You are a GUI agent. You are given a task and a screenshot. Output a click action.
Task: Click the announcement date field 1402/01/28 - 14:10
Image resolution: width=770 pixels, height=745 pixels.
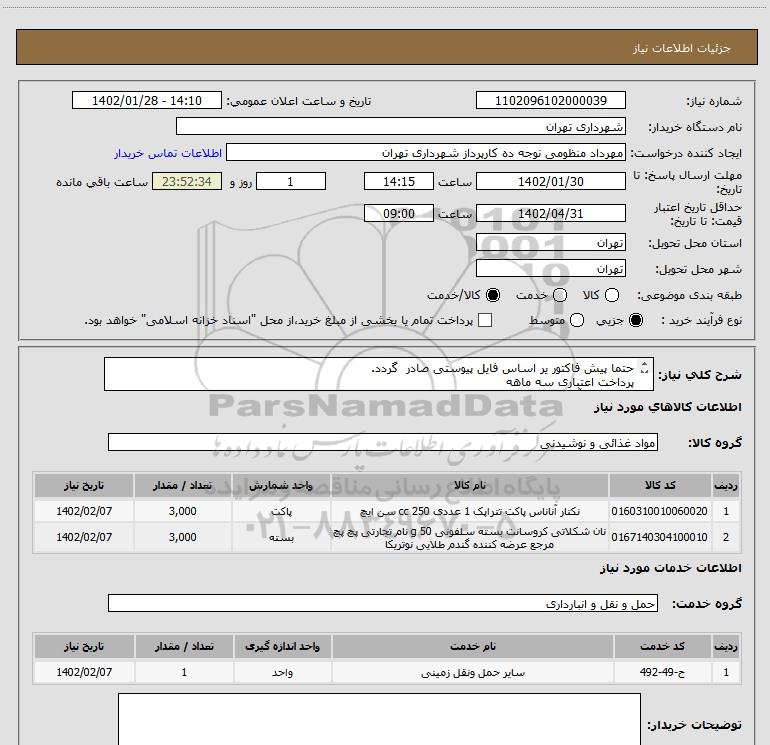[147, 100]
